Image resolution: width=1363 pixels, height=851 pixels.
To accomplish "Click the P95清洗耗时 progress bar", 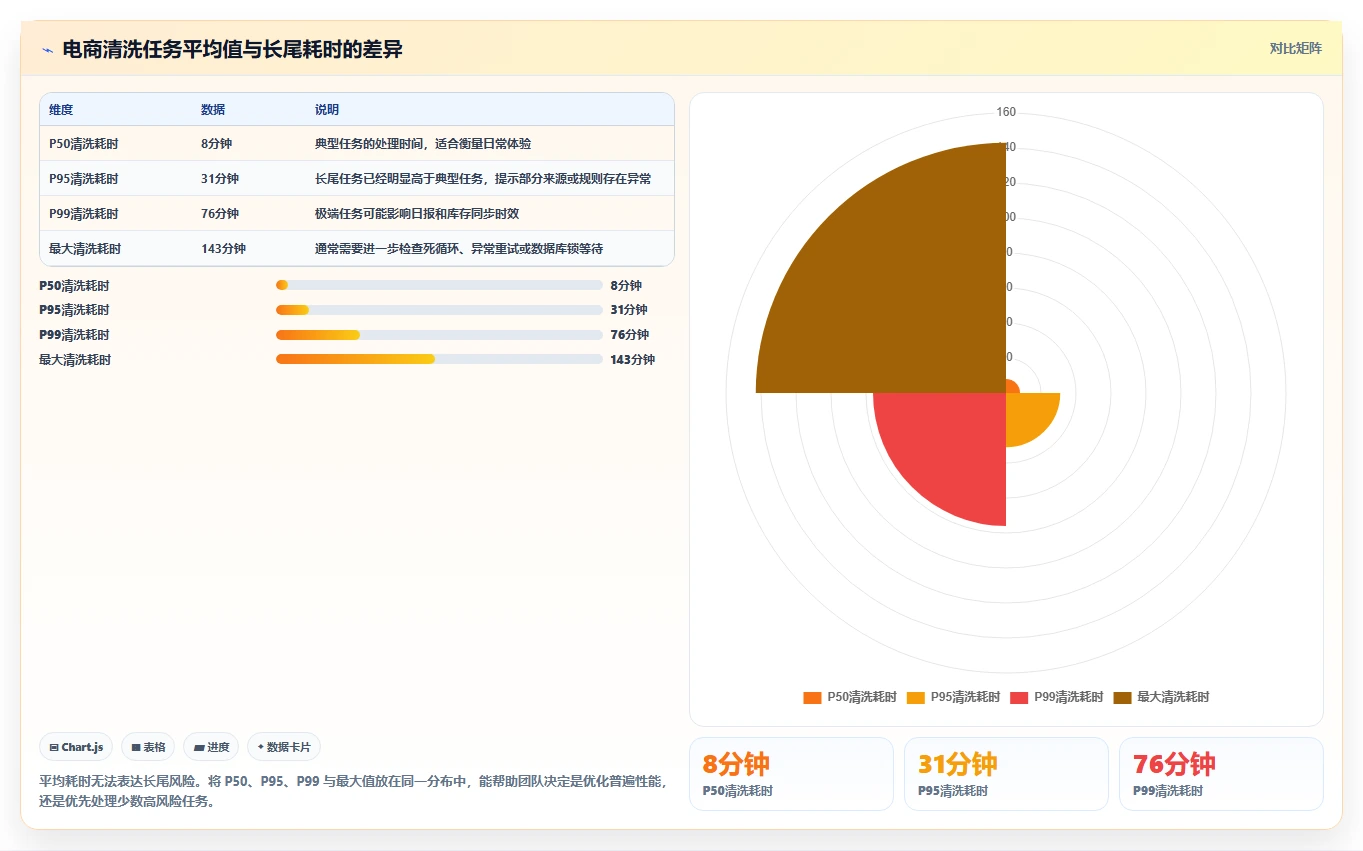I will (x=439, y=310).
